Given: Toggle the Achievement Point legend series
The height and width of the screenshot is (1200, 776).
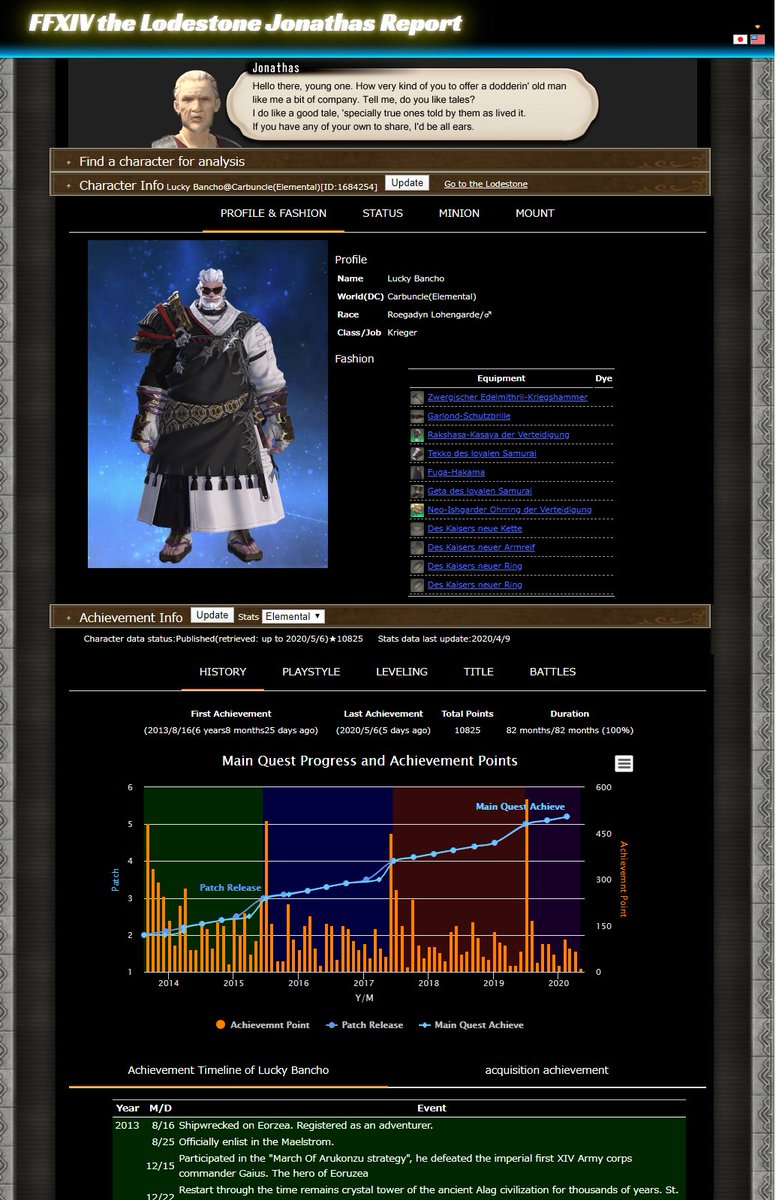Looking at the screenshot, I should coord(263,1025).
